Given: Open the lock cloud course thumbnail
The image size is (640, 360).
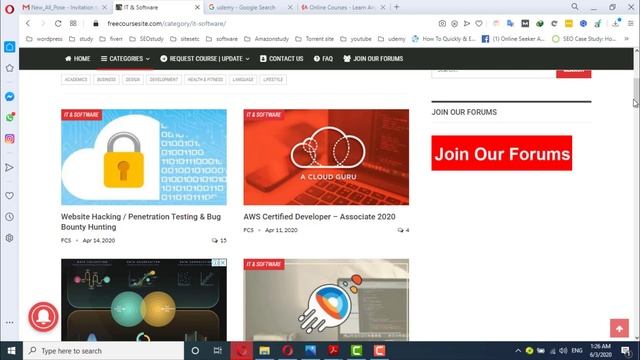Looking at the screenshot, I should point(144,157).
